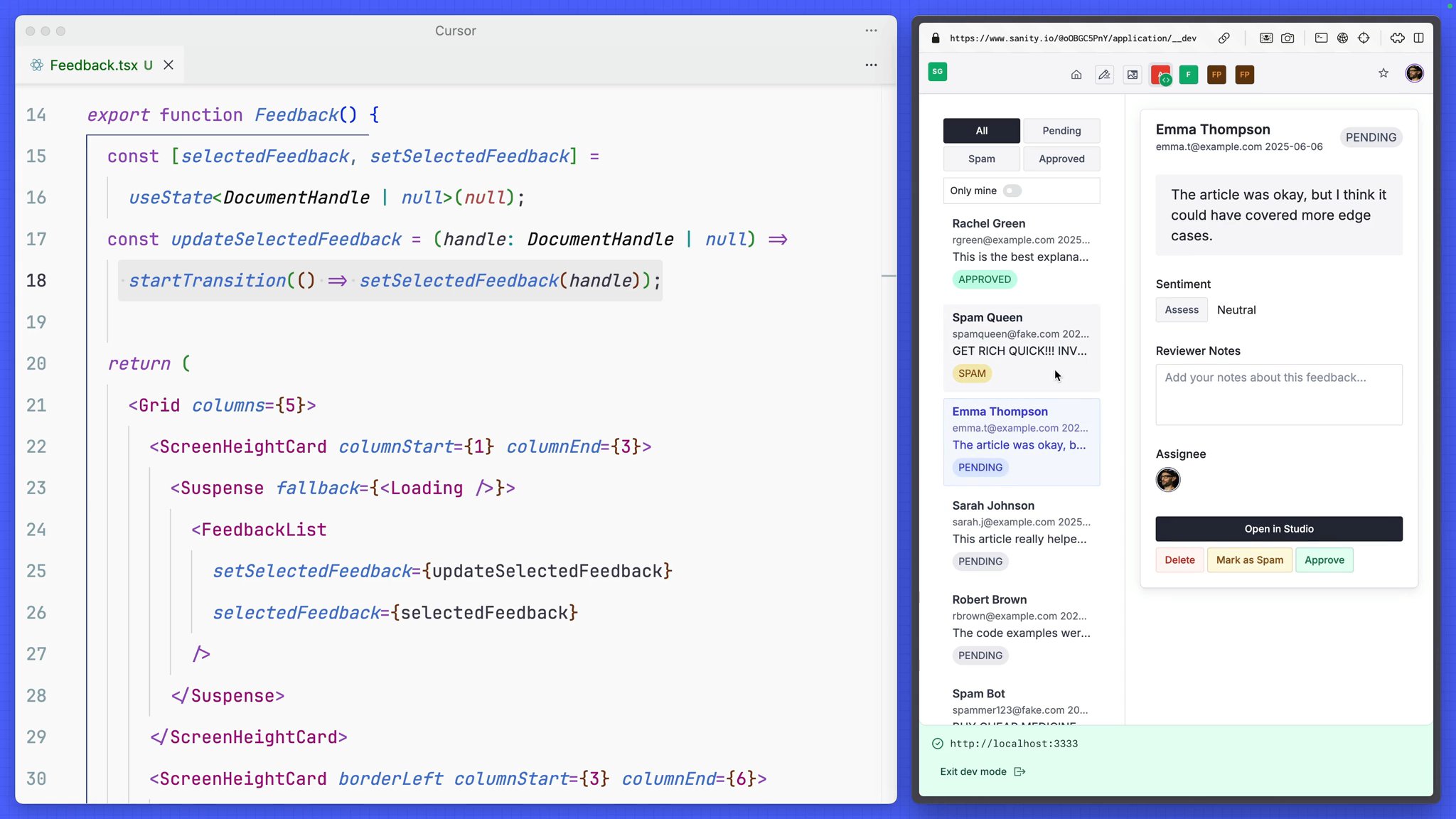The height and width of the screenshot is (819, 1456).
Task: Go to Sanity dashboard home icon
Action: coord(1076,75)
